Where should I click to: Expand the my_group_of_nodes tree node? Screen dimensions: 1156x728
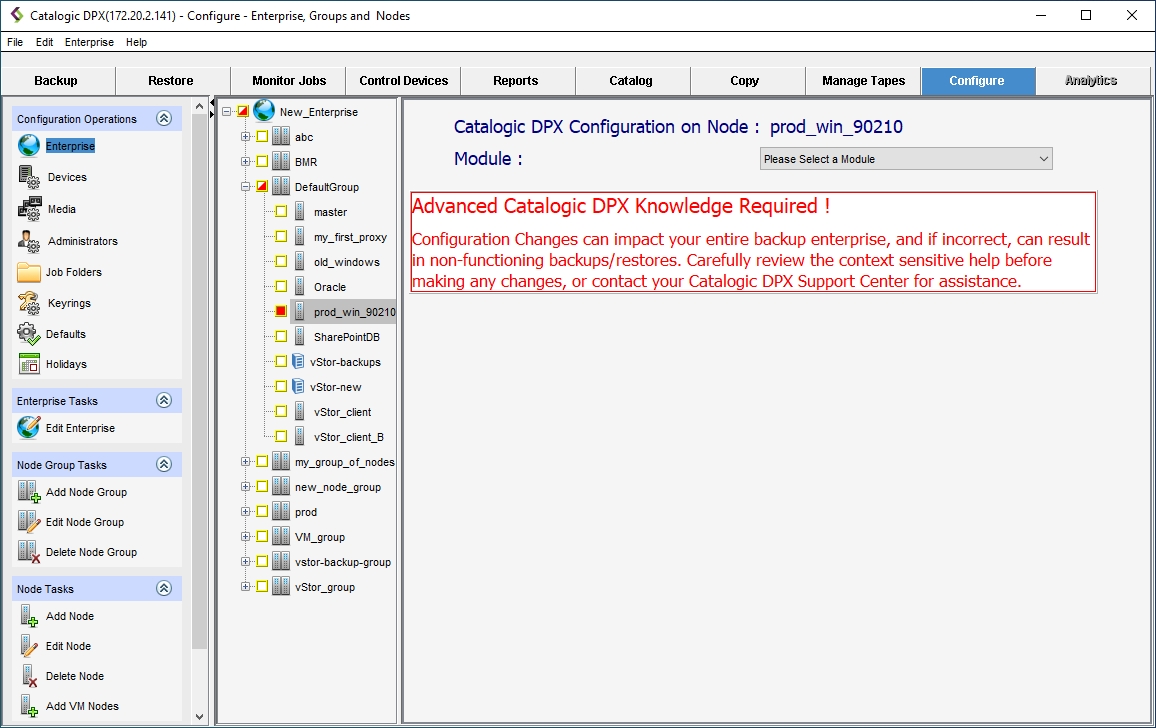tap(245, 462)
